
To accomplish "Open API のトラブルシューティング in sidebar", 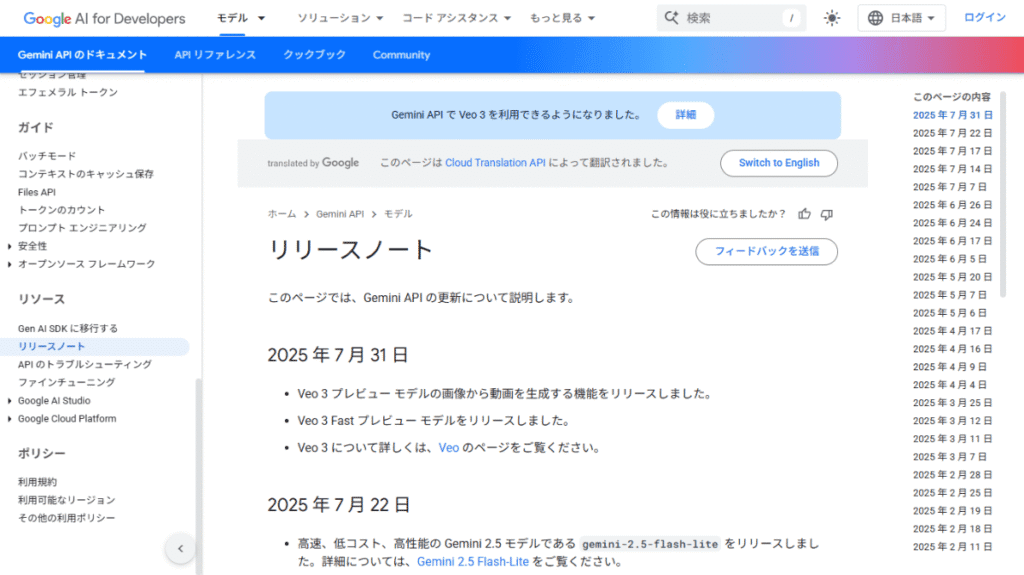I will point(85,365).
